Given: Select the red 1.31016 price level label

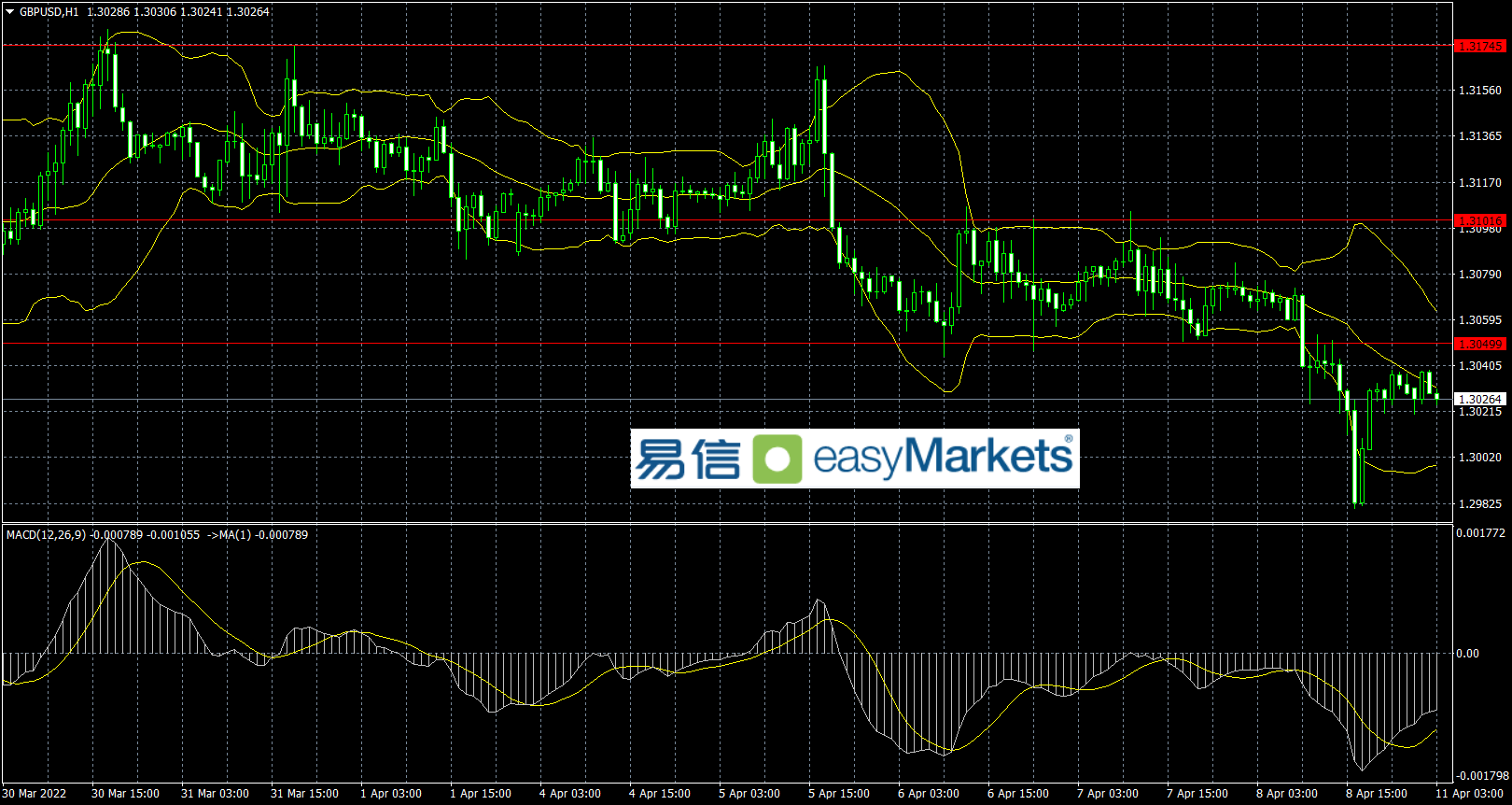Looking at the screenshot, I should point(1480,221).
